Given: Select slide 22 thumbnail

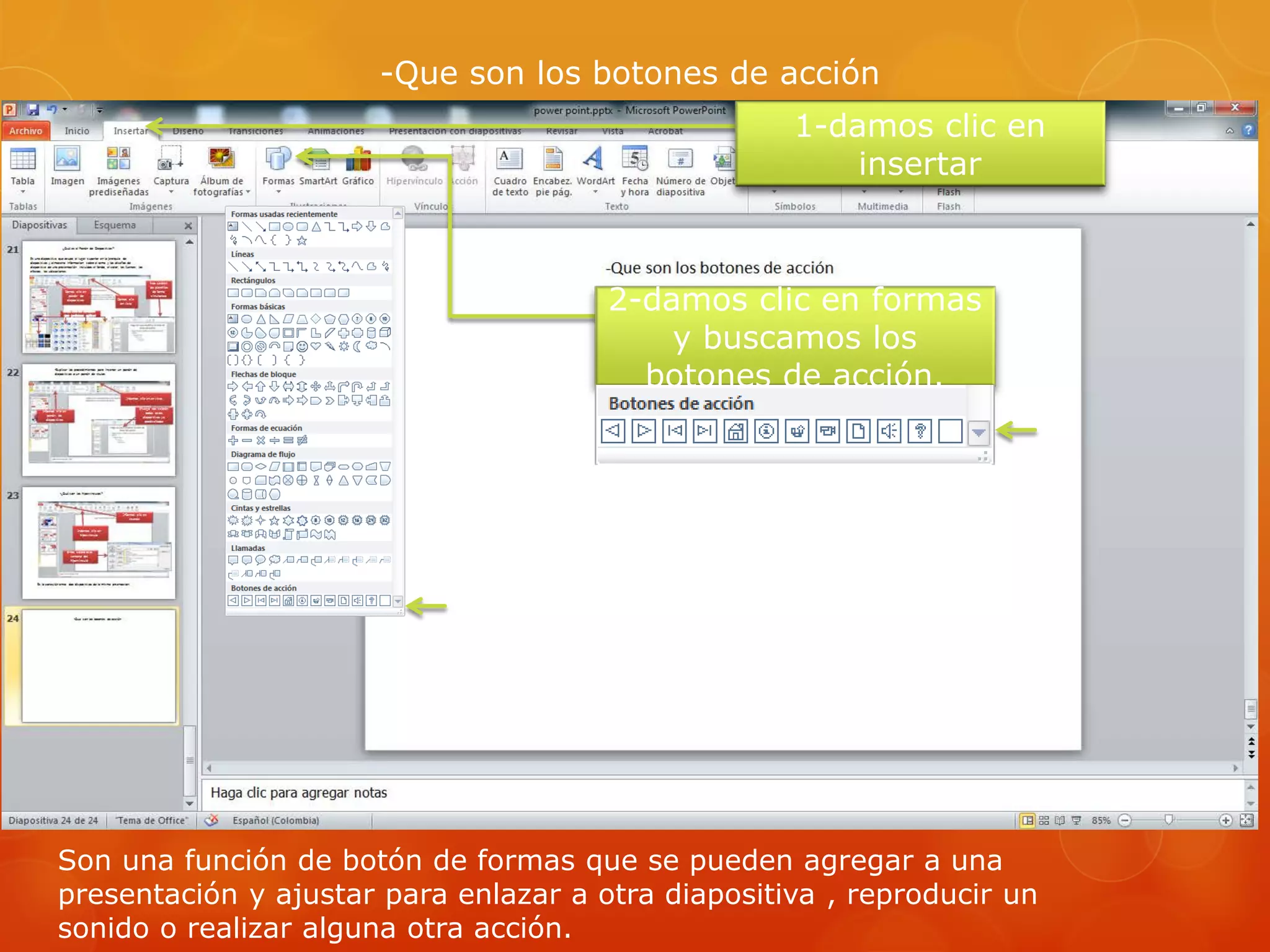Looking at the screenshot, I should pyautogui.click(x=99, y=420).
